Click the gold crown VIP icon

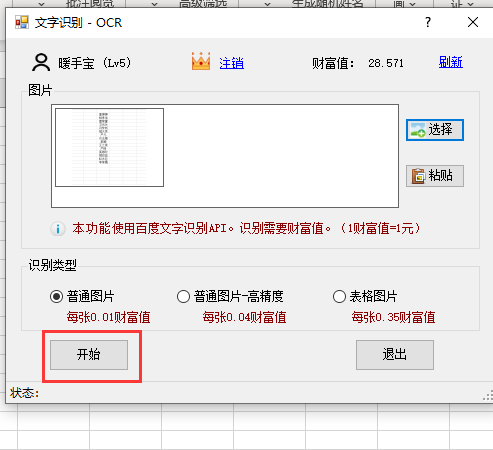click(201, 61)
